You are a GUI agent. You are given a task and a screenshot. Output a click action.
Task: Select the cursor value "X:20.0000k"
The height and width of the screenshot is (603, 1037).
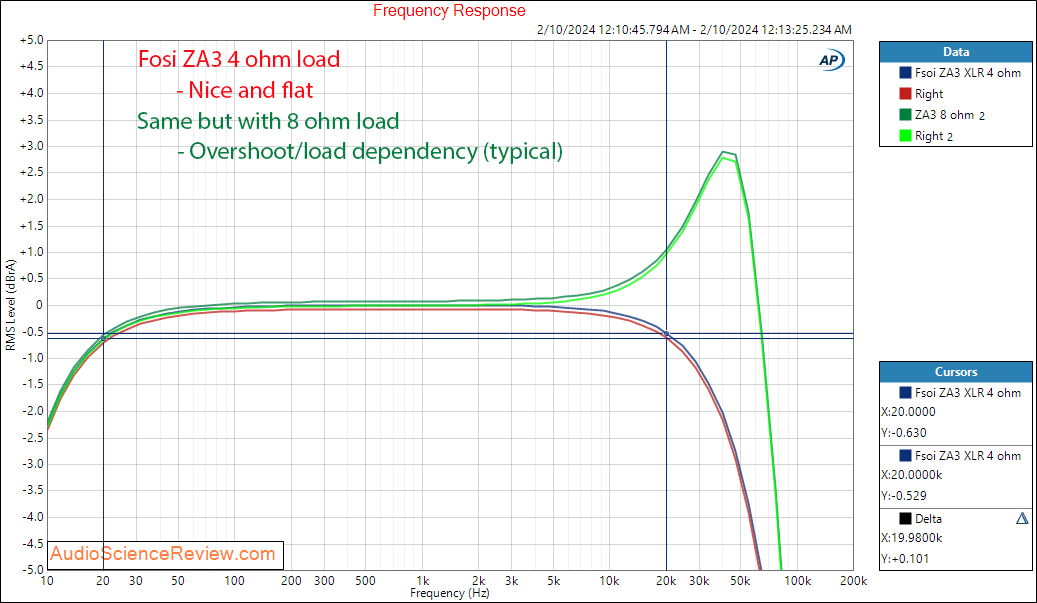point(912,475)
